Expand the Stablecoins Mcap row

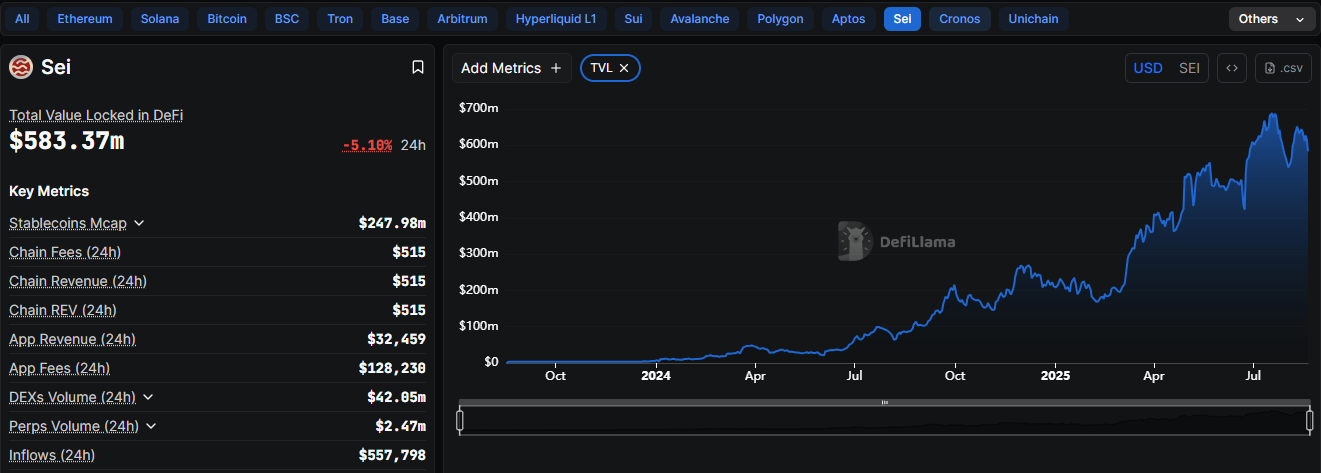tap(139, 223)
